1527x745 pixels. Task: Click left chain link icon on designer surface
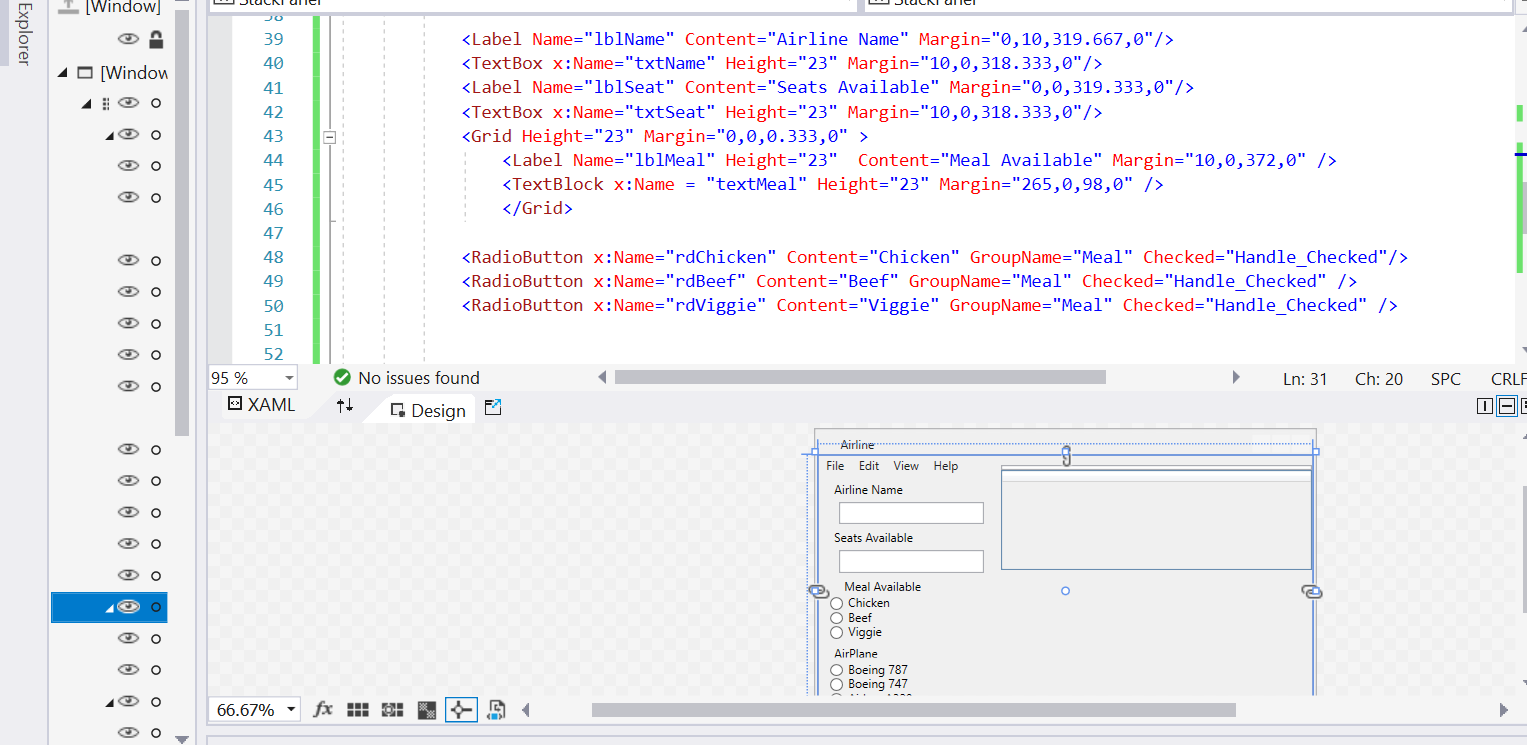tap(818, 592)
